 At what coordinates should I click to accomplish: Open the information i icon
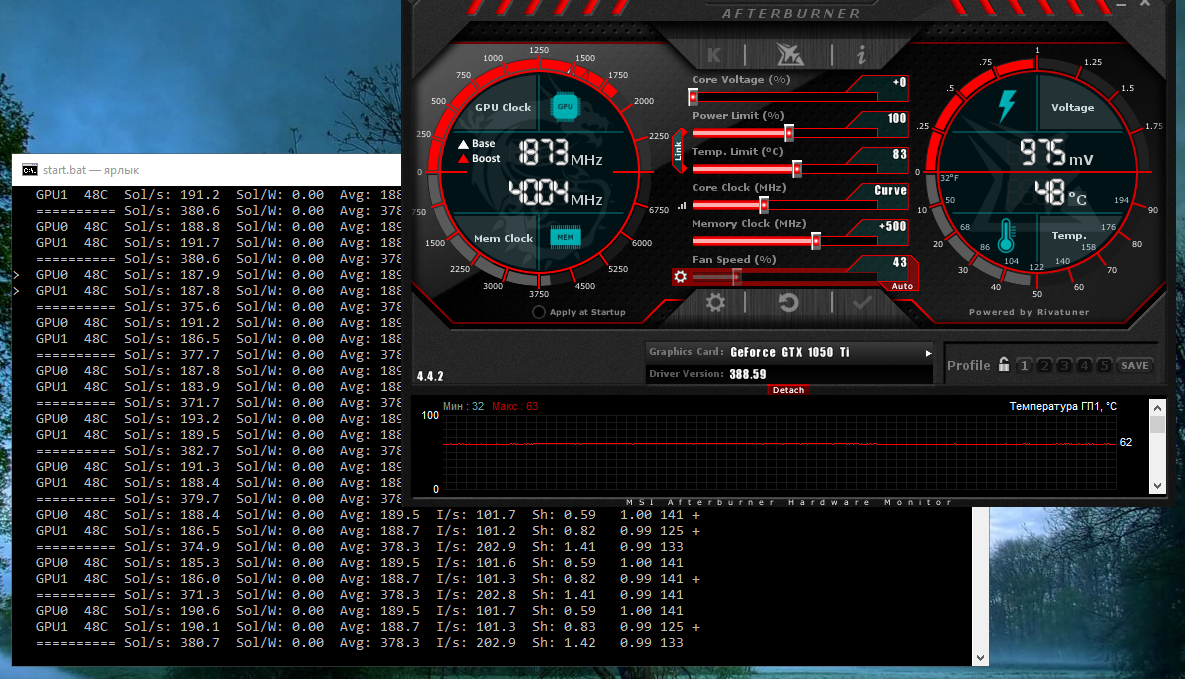[860, 55]
